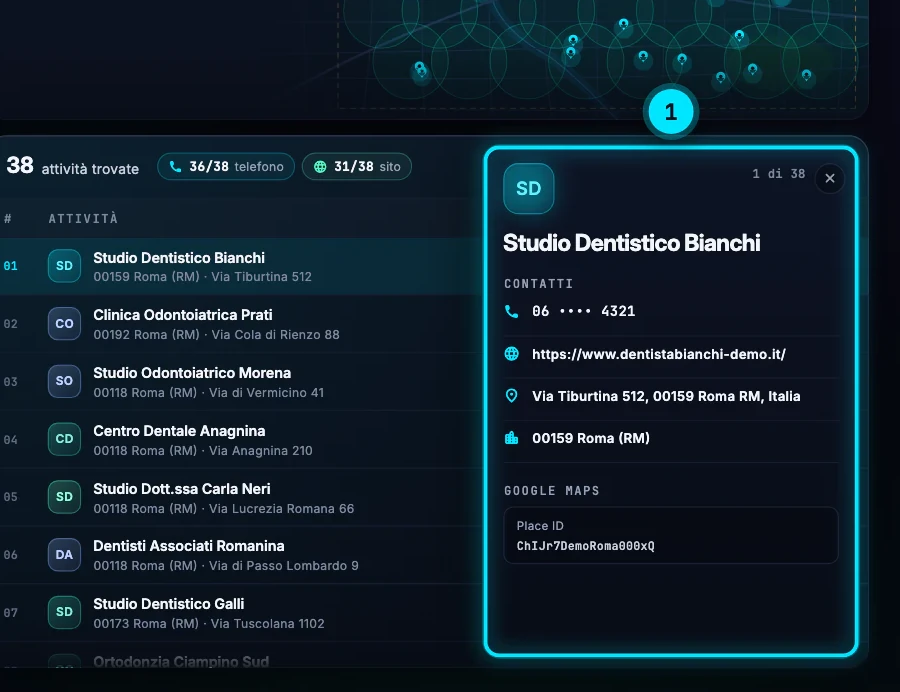
Task: Click the 1 di 38 counter
Action: pyautogui.click(x=779, y=174)
